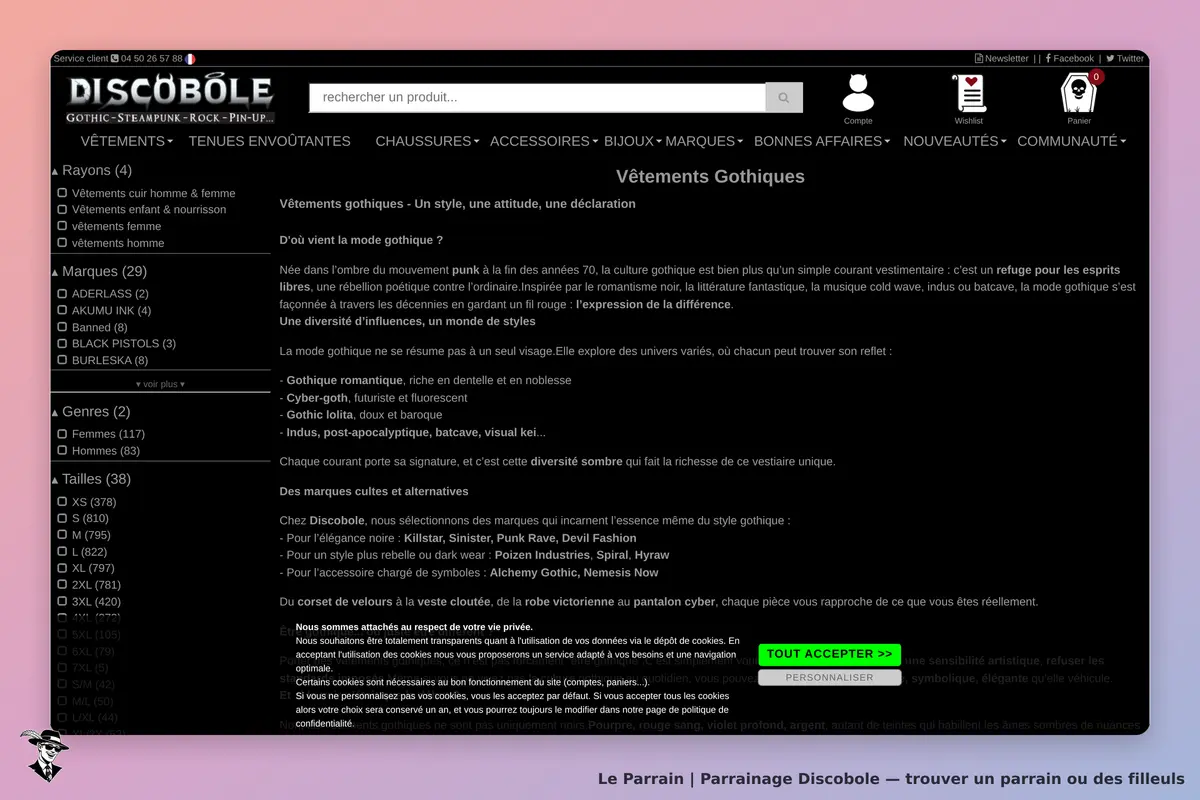
Task: Check the Femmes (117) genre filter
Action: (x=62, y=434)
